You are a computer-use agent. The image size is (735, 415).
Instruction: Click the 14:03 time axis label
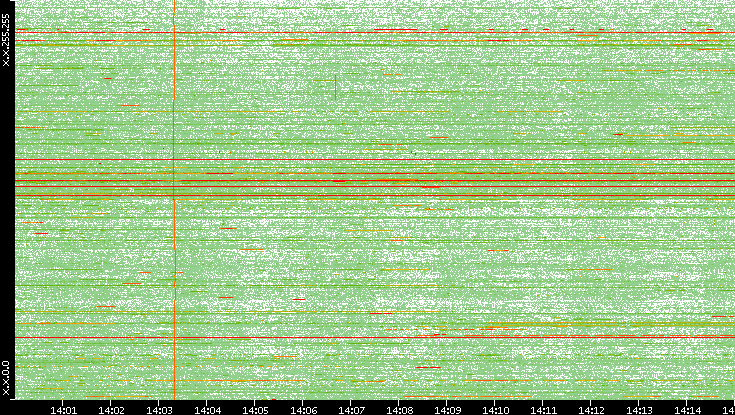click(158, 410)
